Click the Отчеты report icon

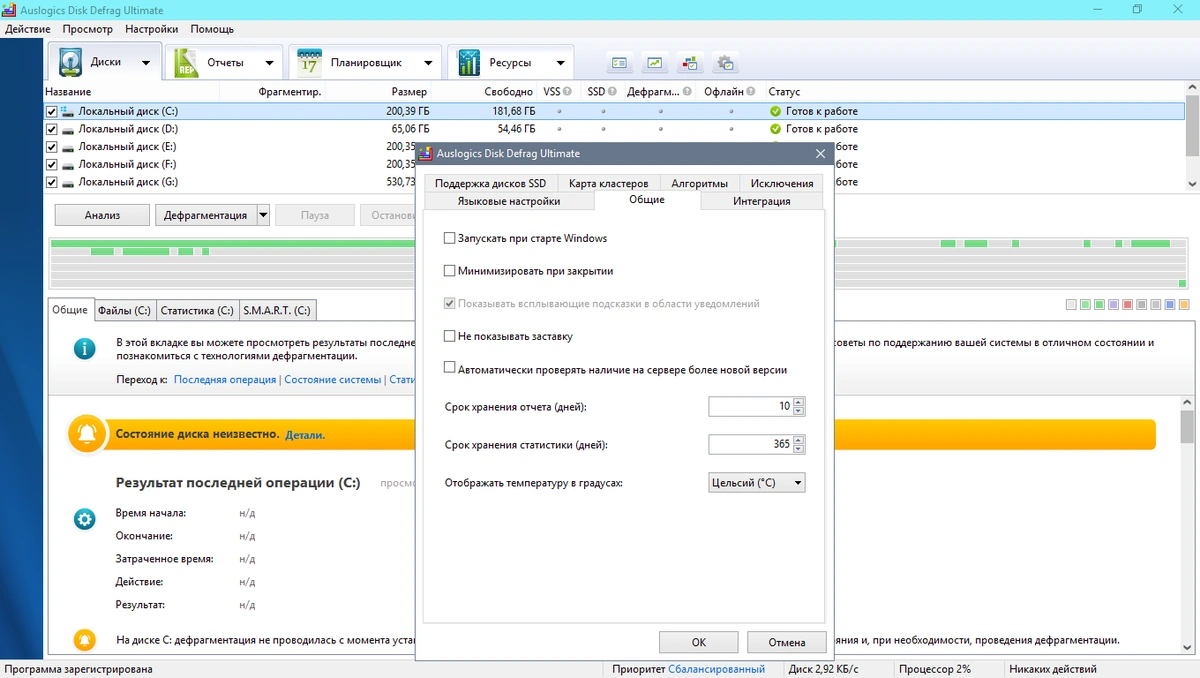(187, 62)
